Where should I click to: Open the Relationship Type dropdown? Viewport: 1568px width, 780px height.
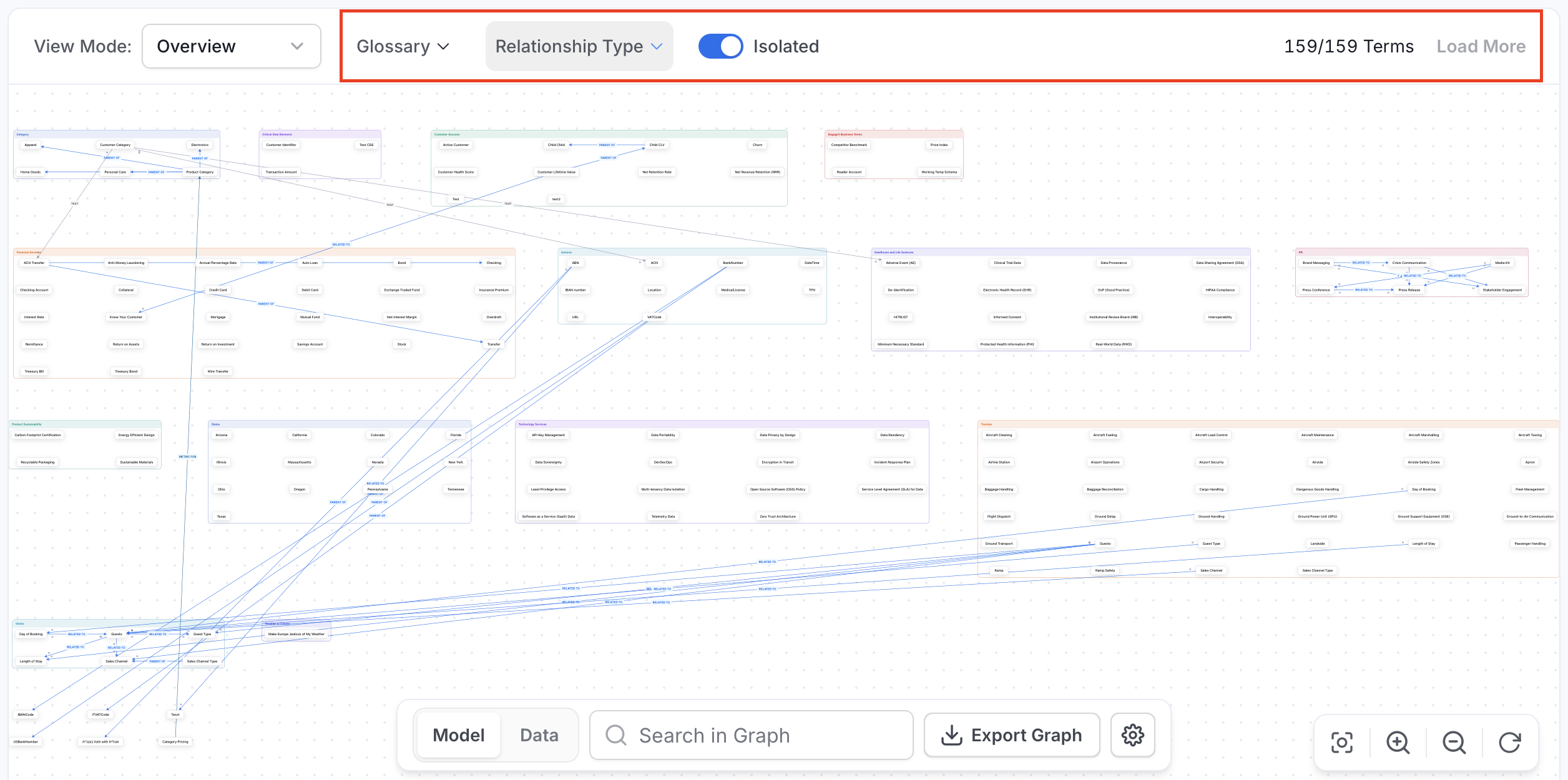(x=579, y=46)
